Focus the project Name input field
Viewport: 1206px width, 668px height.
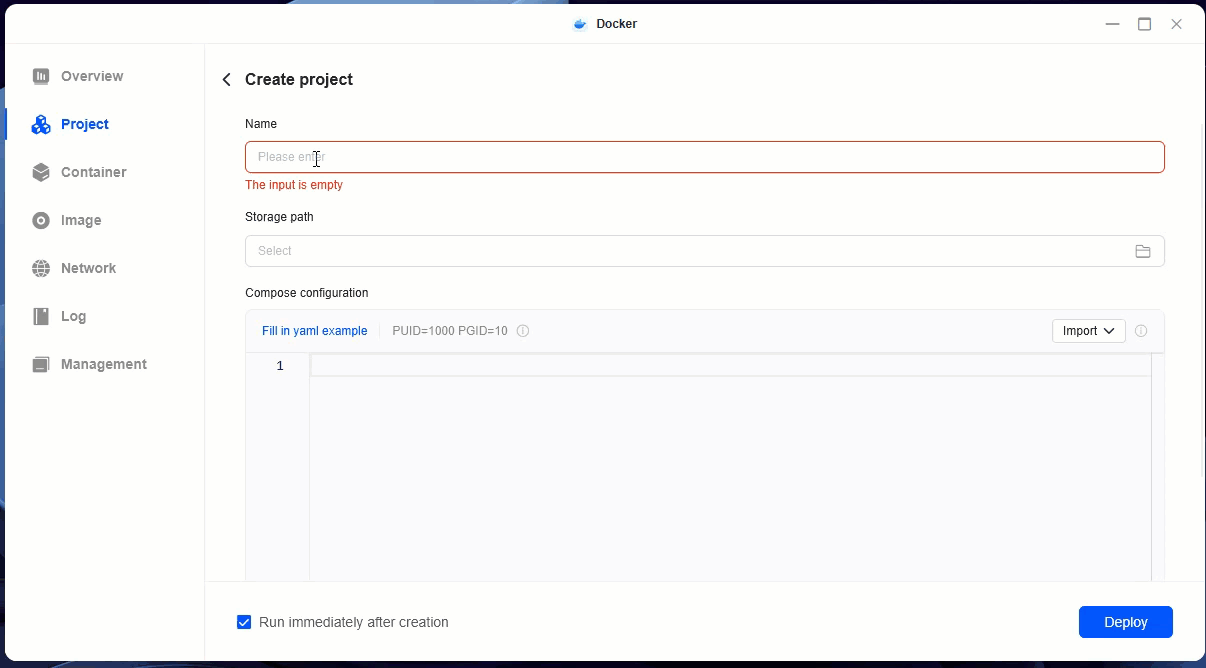pos(704,157)
